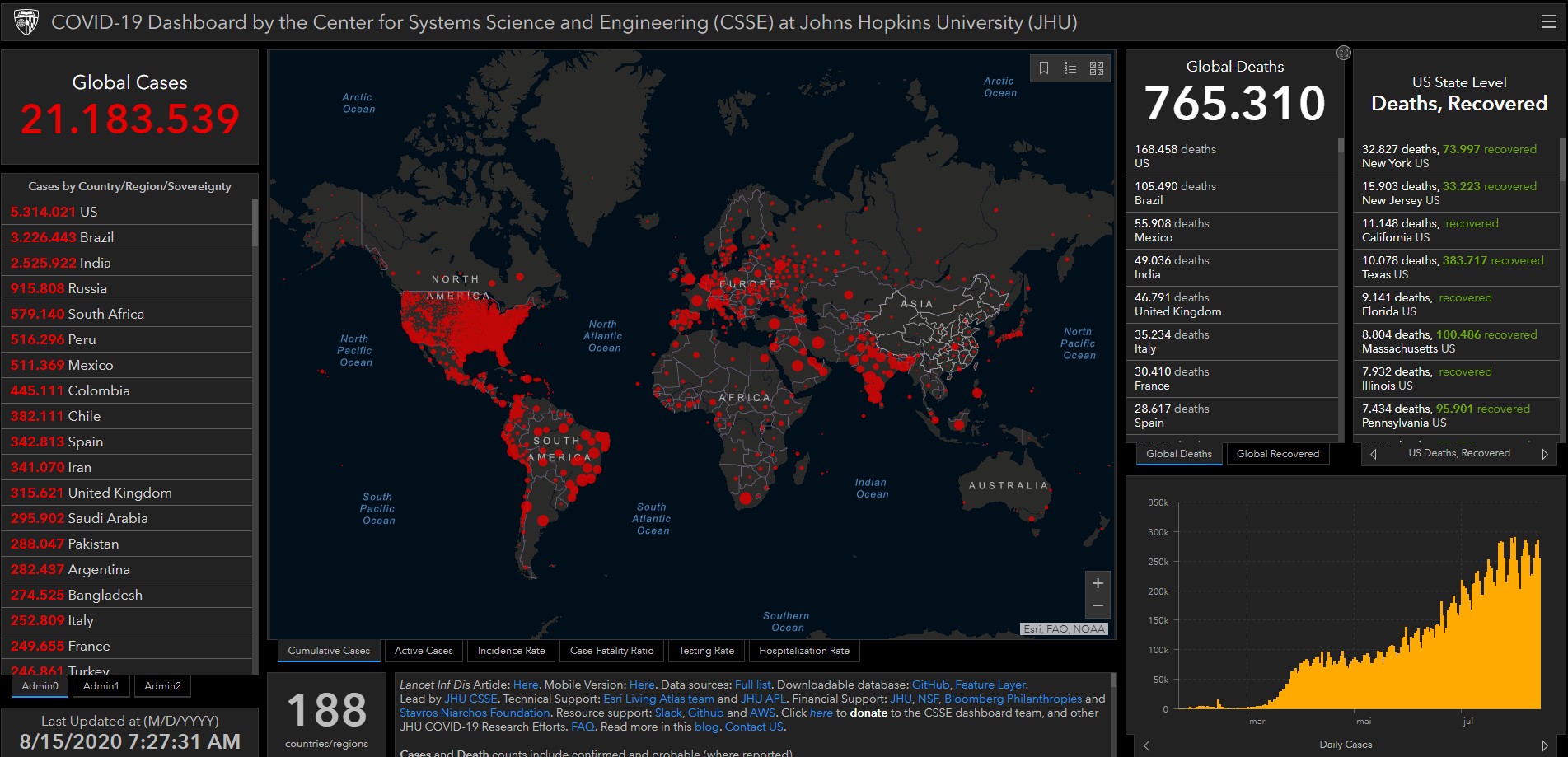Show the map legend list icon

coord(1070,68)
